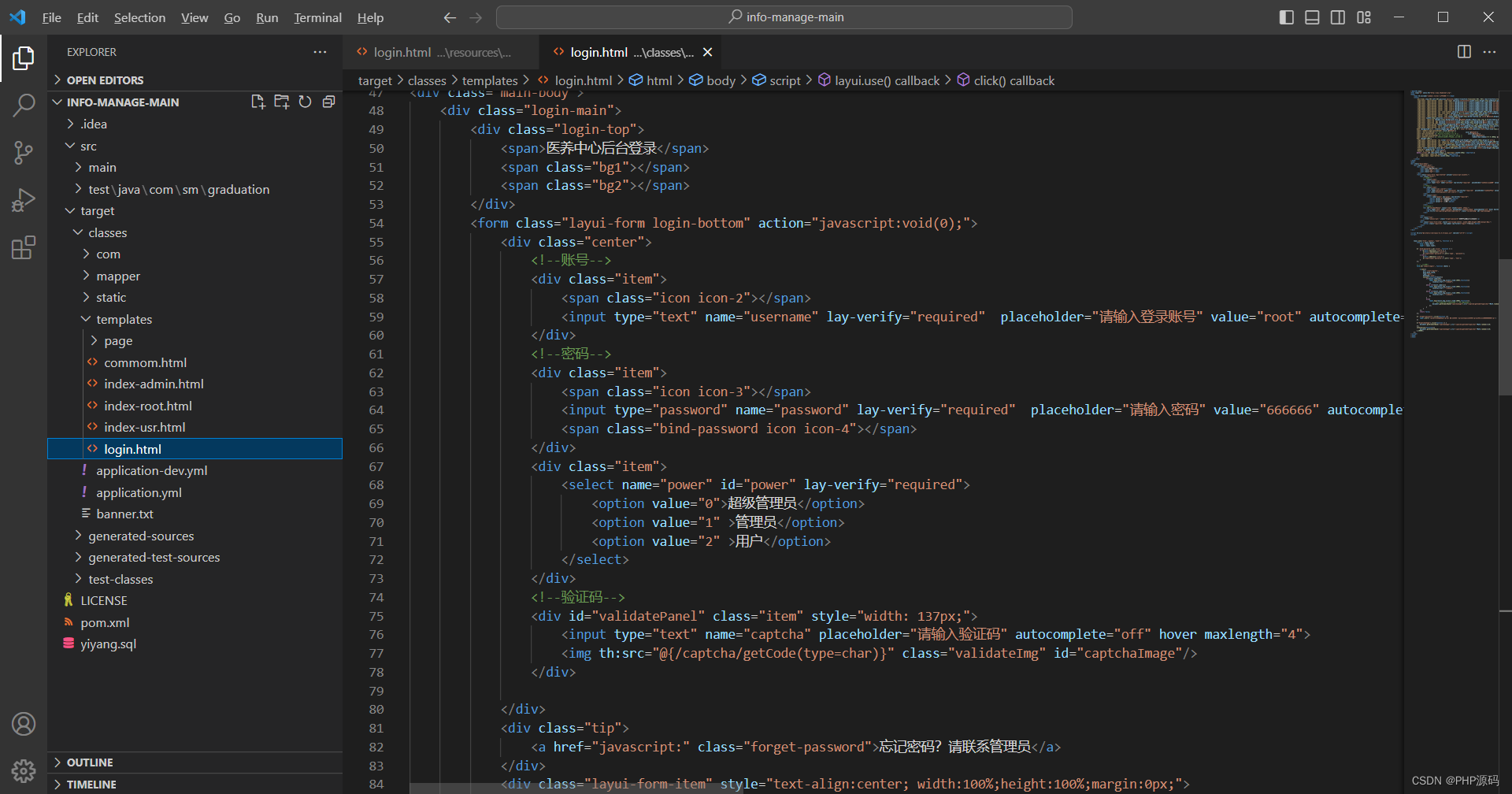Open commom.html file
Image resolution: width=1512 pixels, height=794 pixels.
click(195, 362)
